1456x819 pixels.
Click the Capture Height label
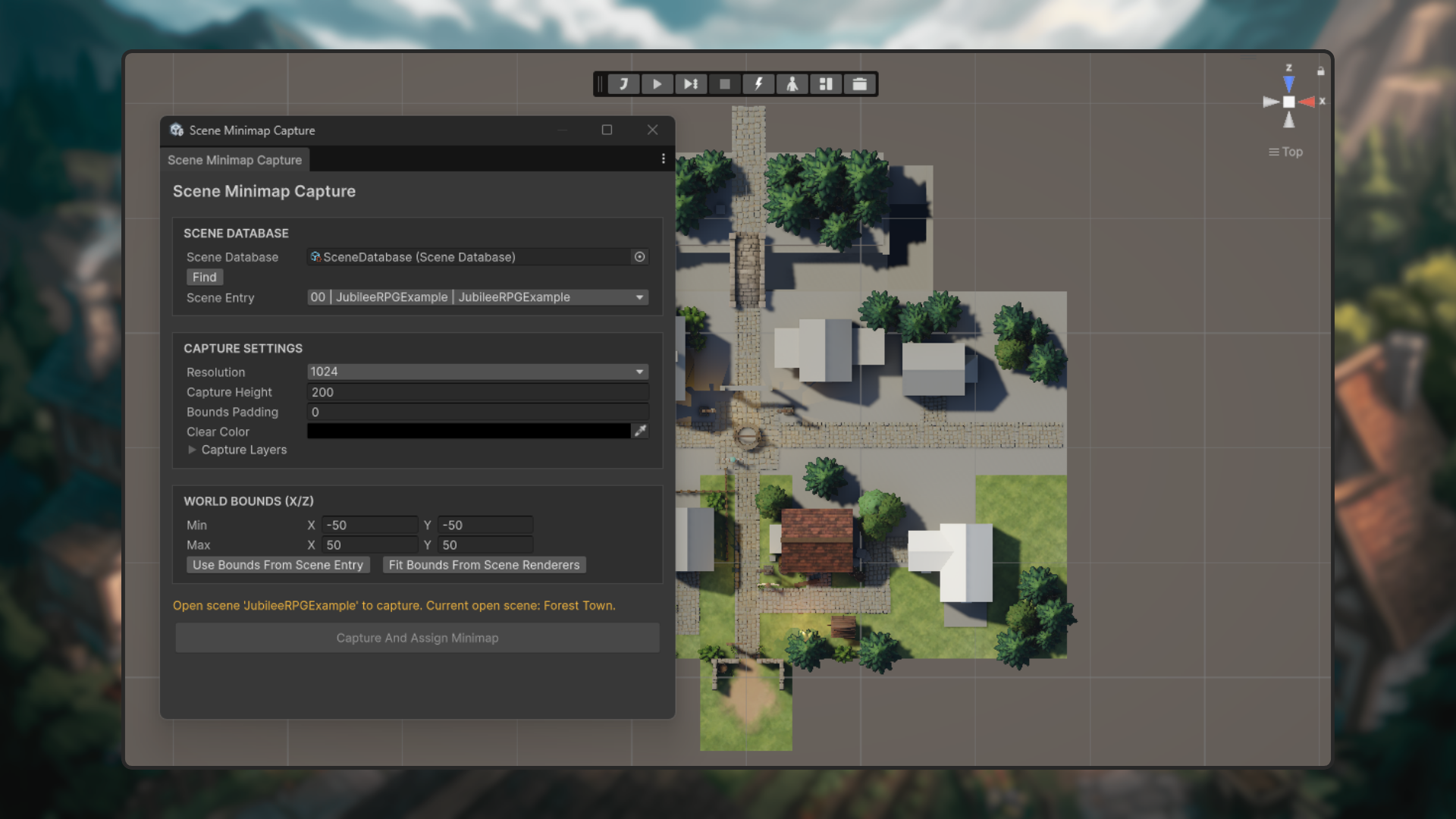point(229,392)
